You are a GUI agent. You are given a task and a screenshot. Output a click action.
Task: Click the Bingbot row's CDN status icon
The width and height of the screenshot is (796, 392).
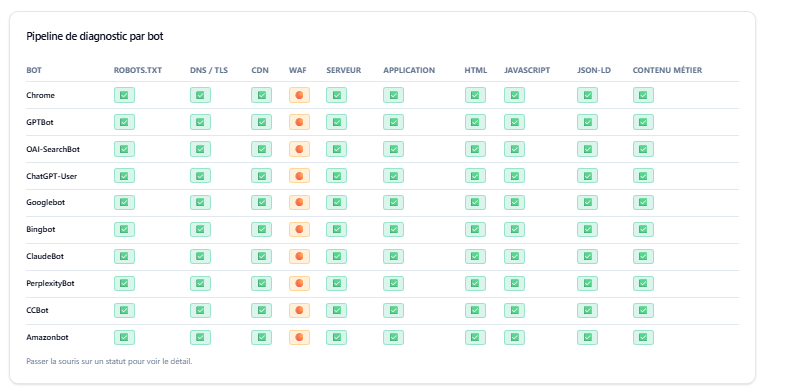pos(261,230)
